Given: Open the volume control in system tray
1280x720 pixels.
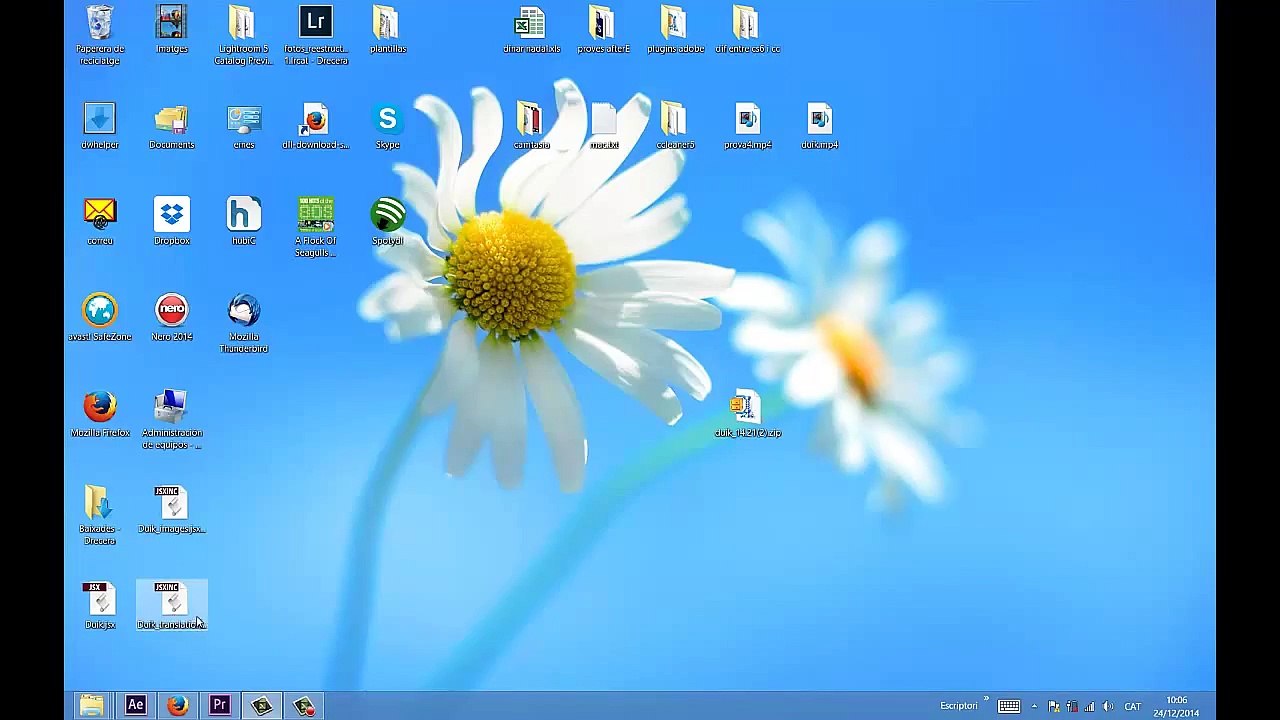Looking at the screenshot, I should [1108, 706].
